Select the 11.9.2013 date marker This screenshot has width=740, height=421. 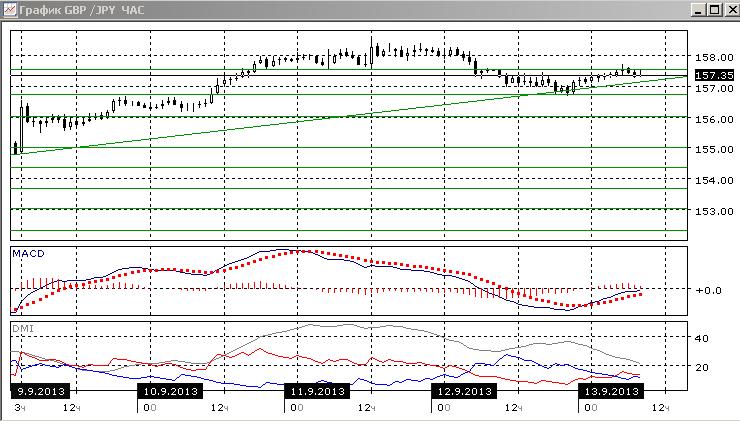(317, 391)
